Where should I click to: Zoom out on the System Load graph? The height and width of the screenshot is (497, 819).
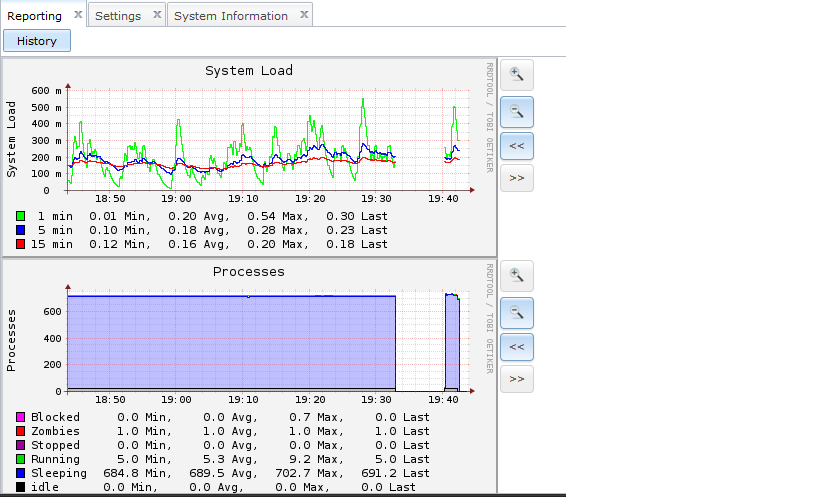click(x=517, y=112)
